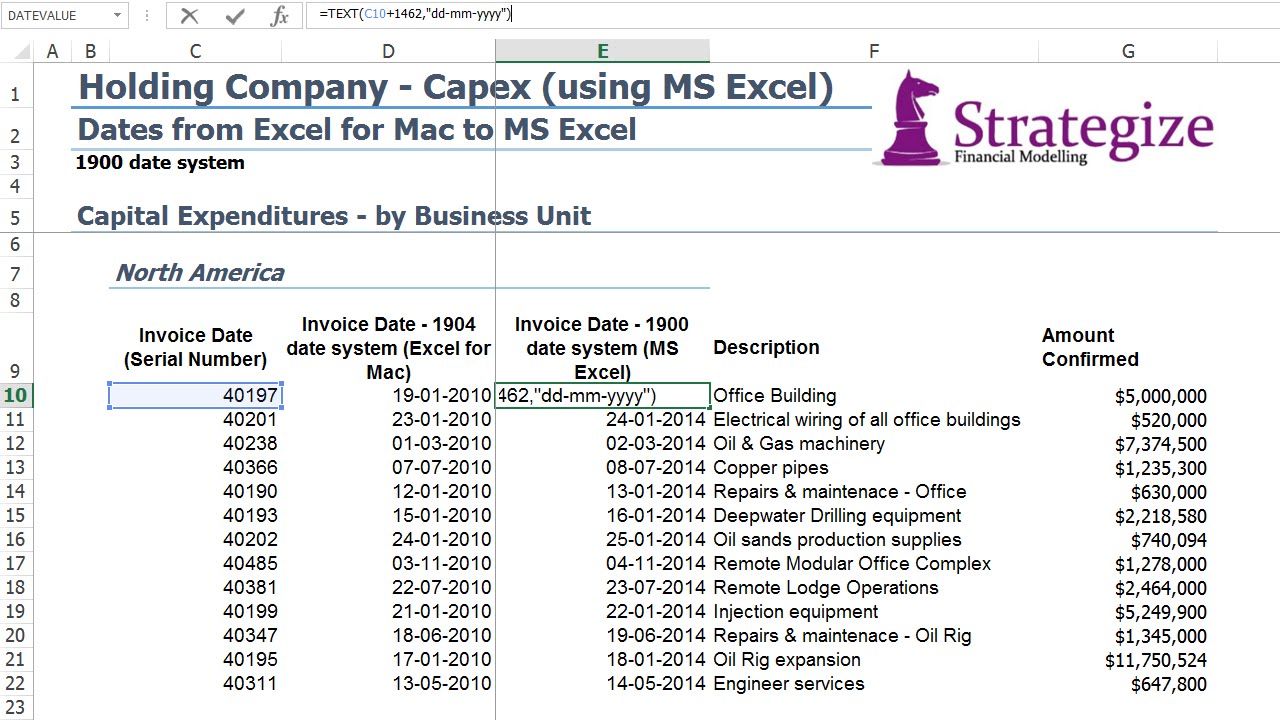Viewport: 1280px width, 720px height.
Task: Click the cell being edited in column E
Action: pos(602,396)
